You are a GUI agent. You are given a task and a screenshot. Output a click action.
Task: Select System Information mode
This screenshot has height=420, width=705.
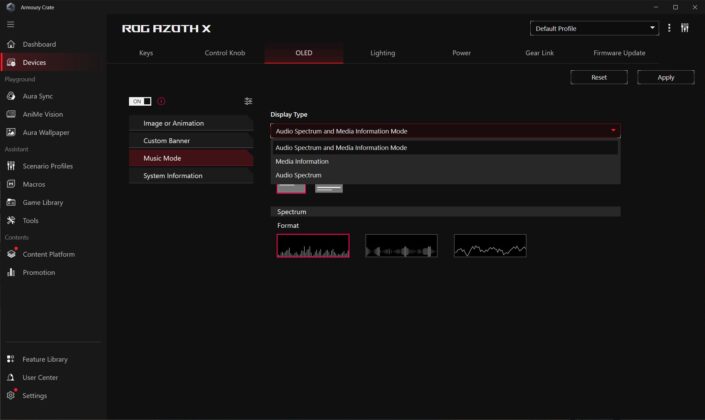coord(191,176)
